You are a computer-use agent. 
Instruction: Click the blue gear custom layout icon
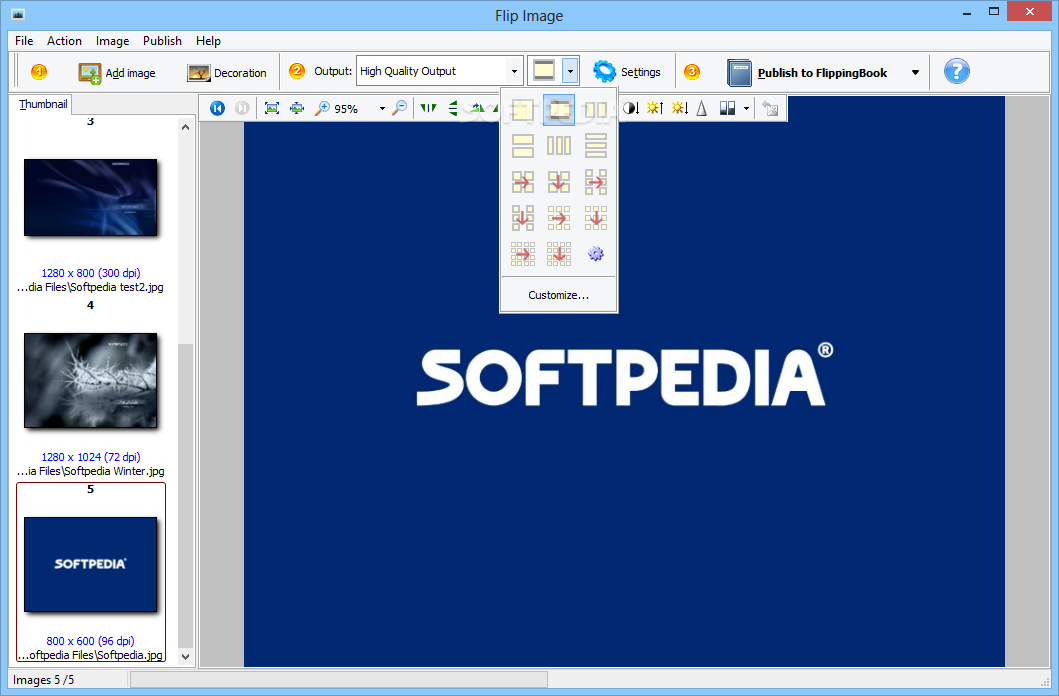(x=595, y=255)
